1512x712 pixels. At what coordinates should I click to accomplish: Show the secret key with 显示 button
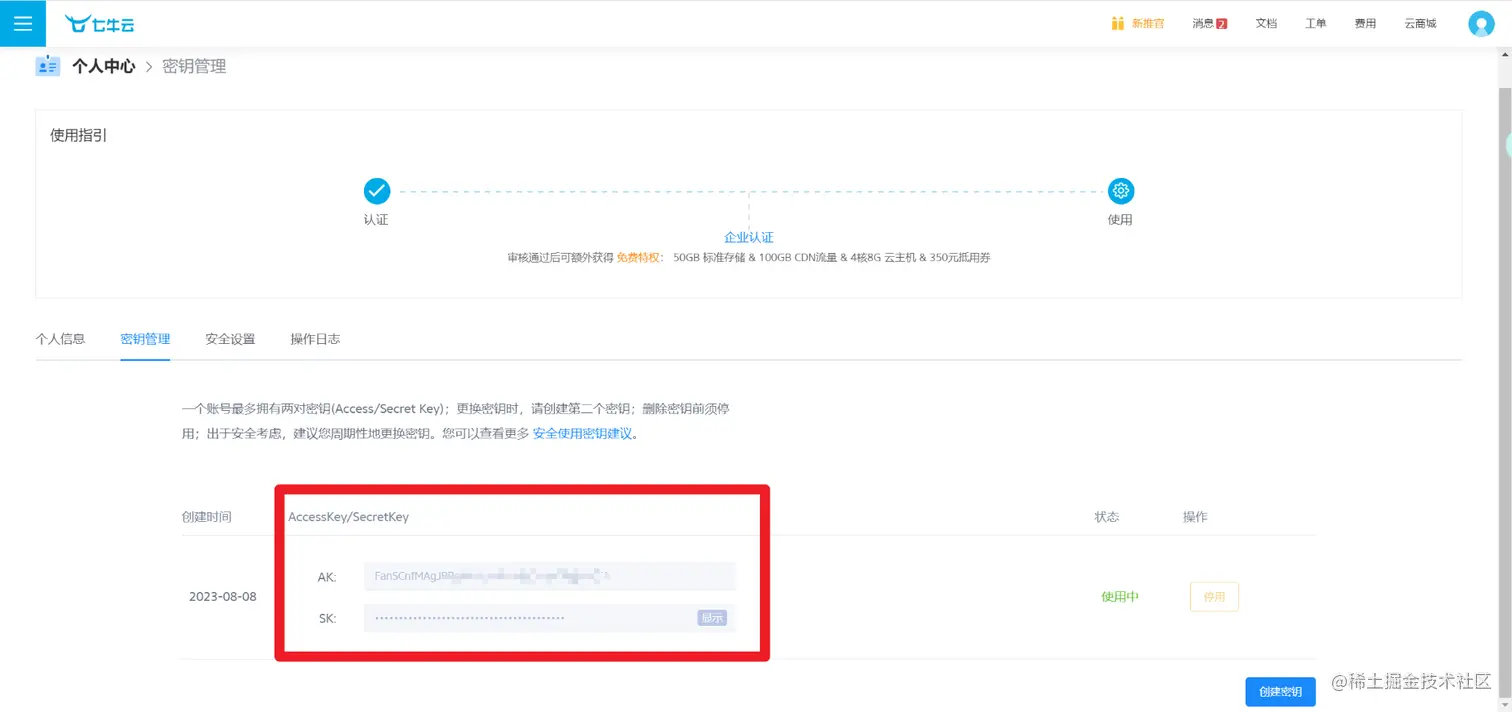pyautogui.click(x=712, y=618)
